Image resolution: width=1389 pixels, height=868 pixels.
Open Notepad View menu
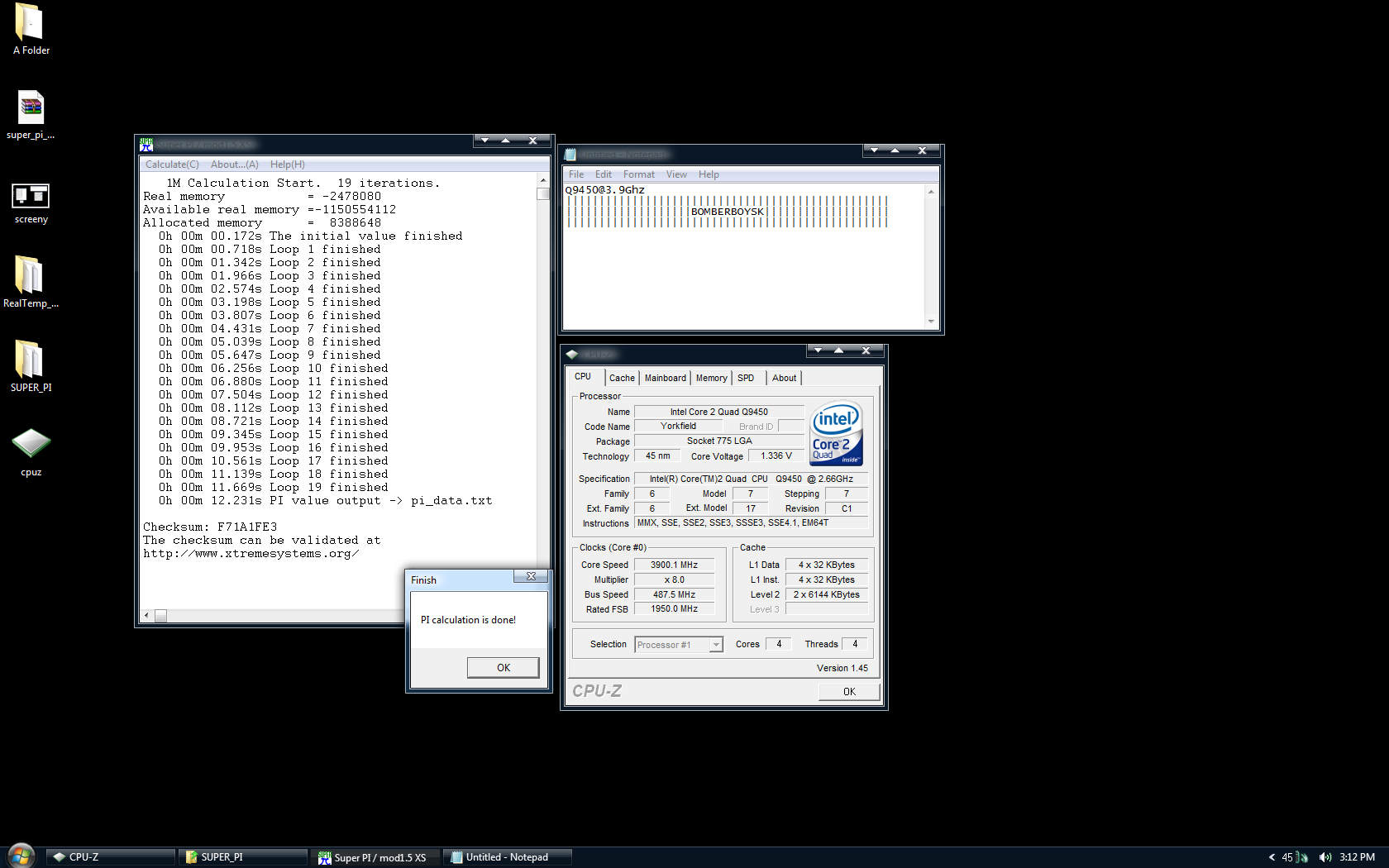click(676, 174)
